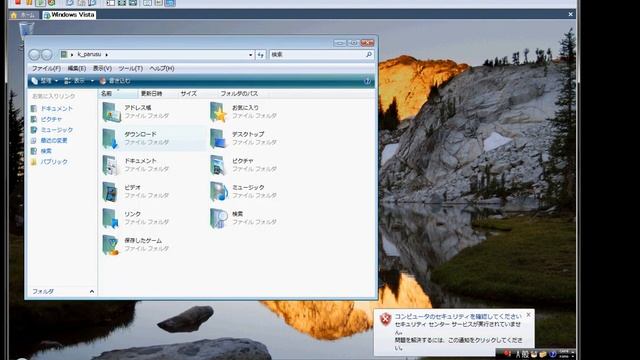Viewport: 640px width, 360px height.
Task: Select the ピクチャ folder icon in file list
Action: [x=219, y=165]
